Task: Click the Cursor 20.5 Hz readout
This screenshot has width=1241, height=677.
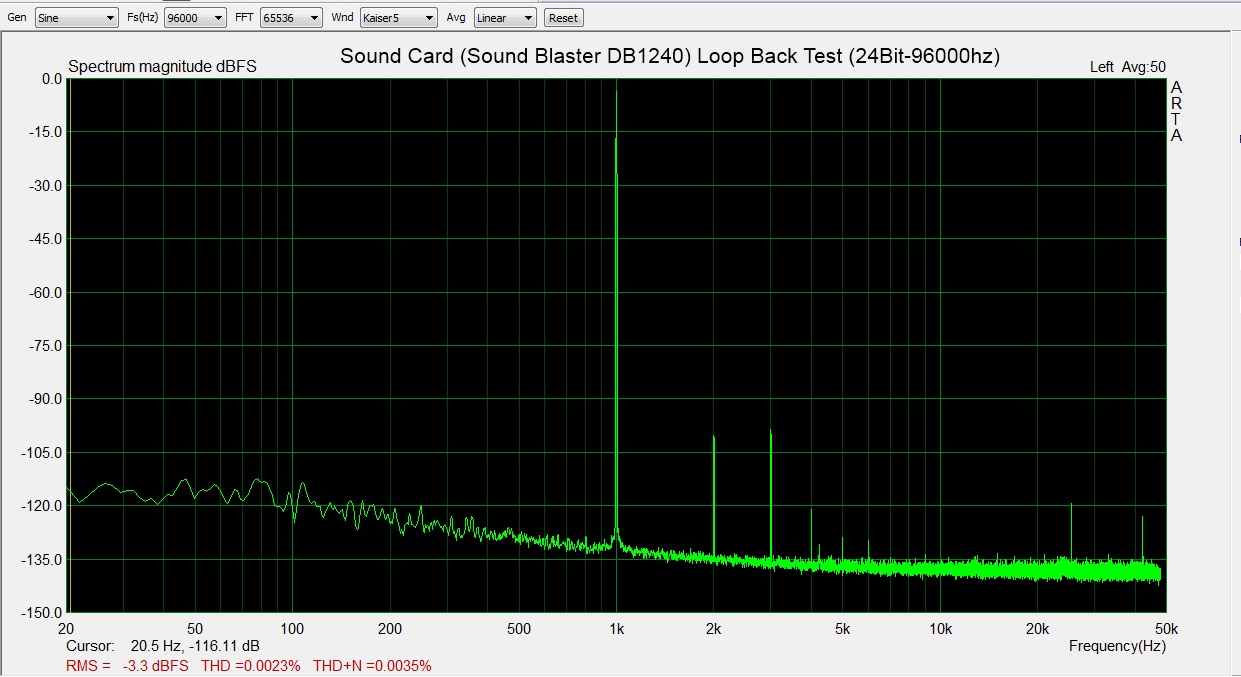Action: (x=163, y=646)
